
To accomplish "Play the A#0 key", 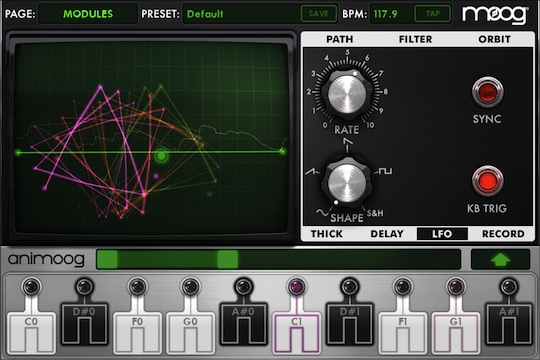I will tap(243, 323).
